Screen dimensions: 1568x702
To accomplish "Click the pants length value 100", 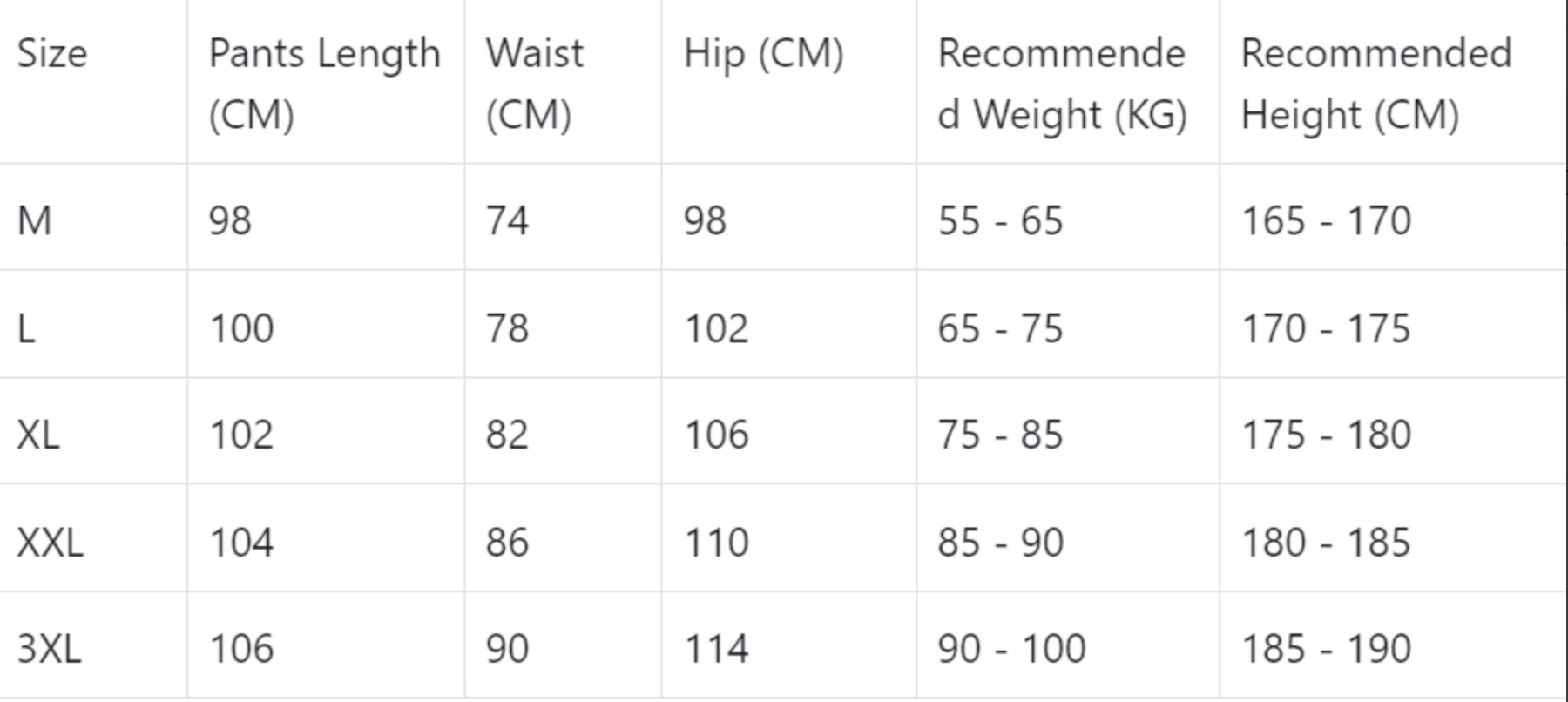I will 241,328.
